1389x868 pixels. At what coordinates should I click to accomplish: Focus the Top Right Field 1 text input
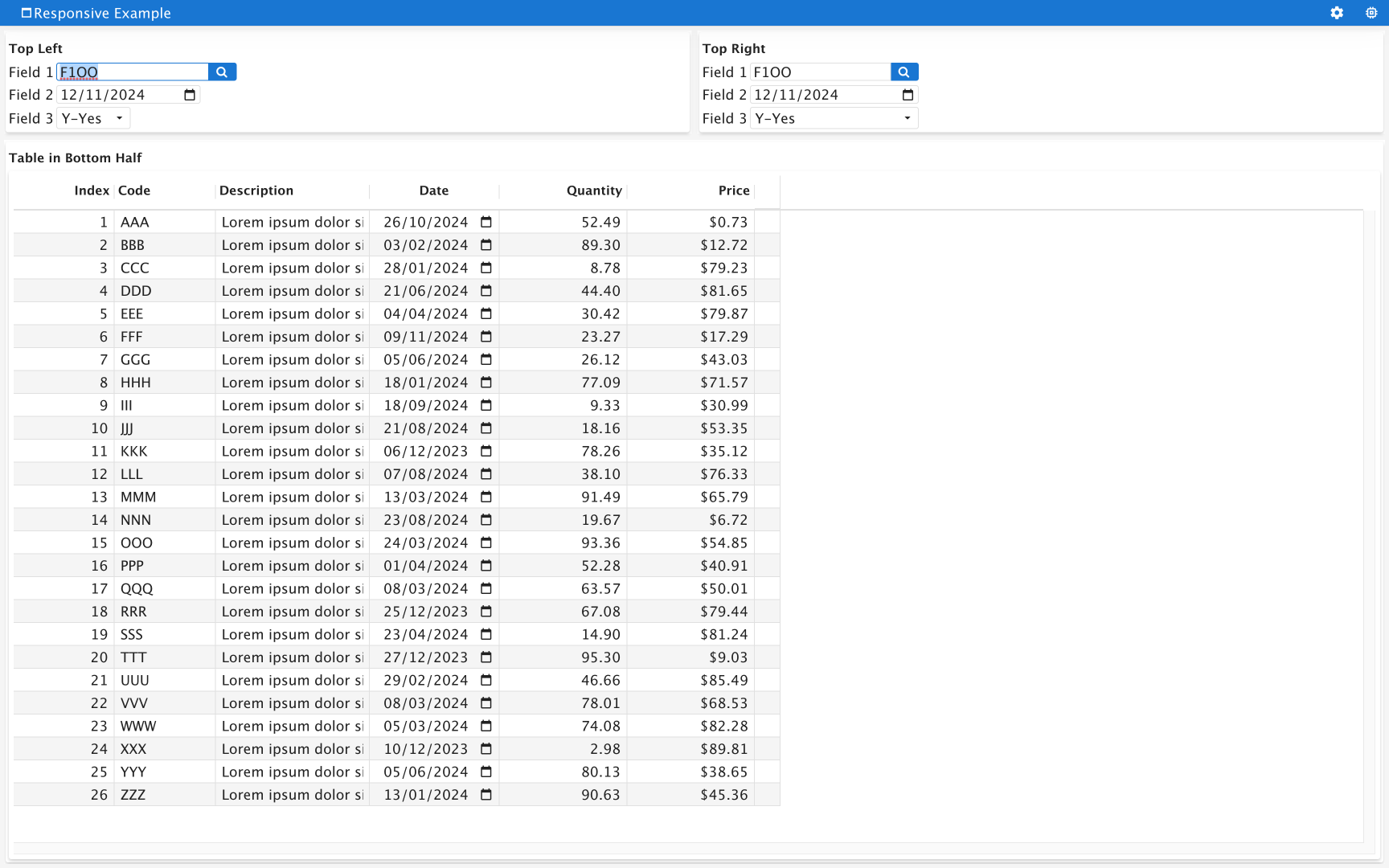[x=820, y=72]
